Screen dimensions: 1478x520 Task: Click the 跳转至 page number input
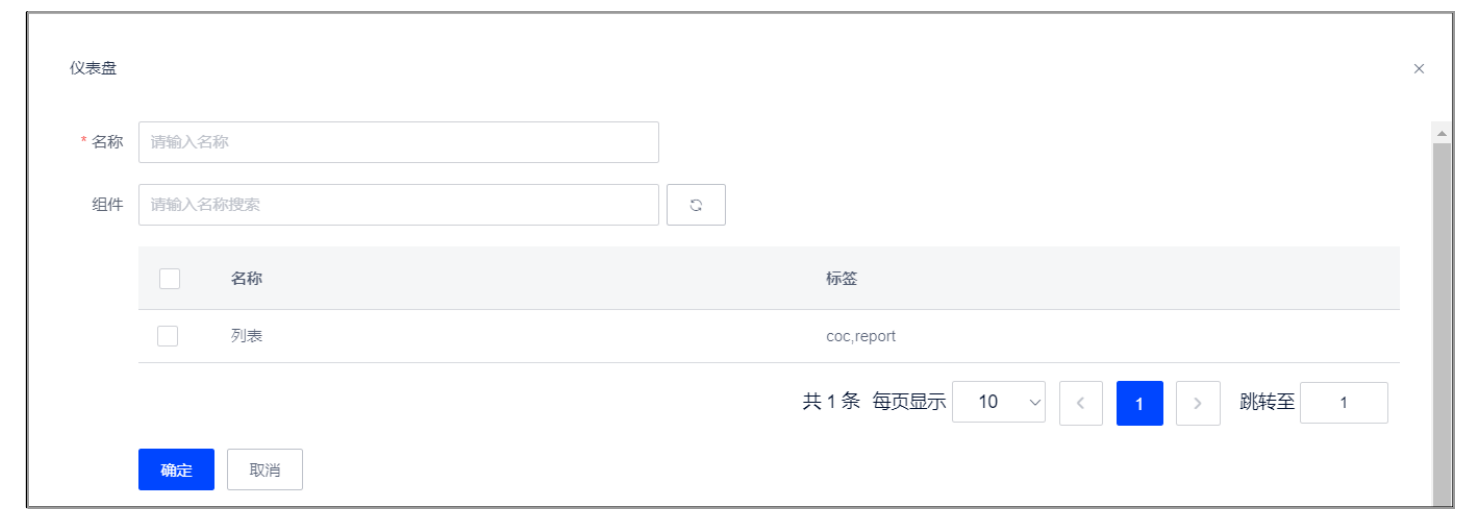click(1344, 403)
